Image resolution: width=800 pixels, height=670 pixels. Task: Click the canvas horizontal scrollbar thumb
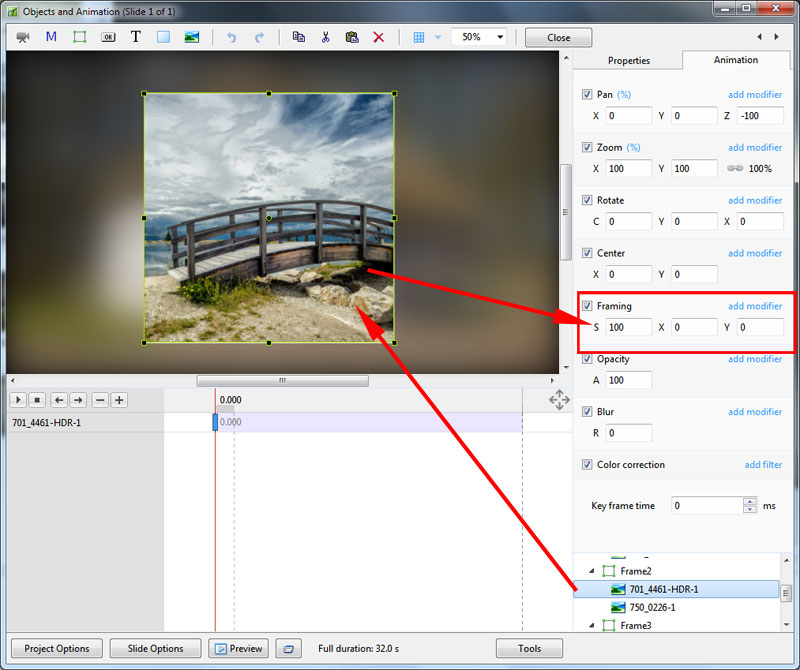[282, 380]
